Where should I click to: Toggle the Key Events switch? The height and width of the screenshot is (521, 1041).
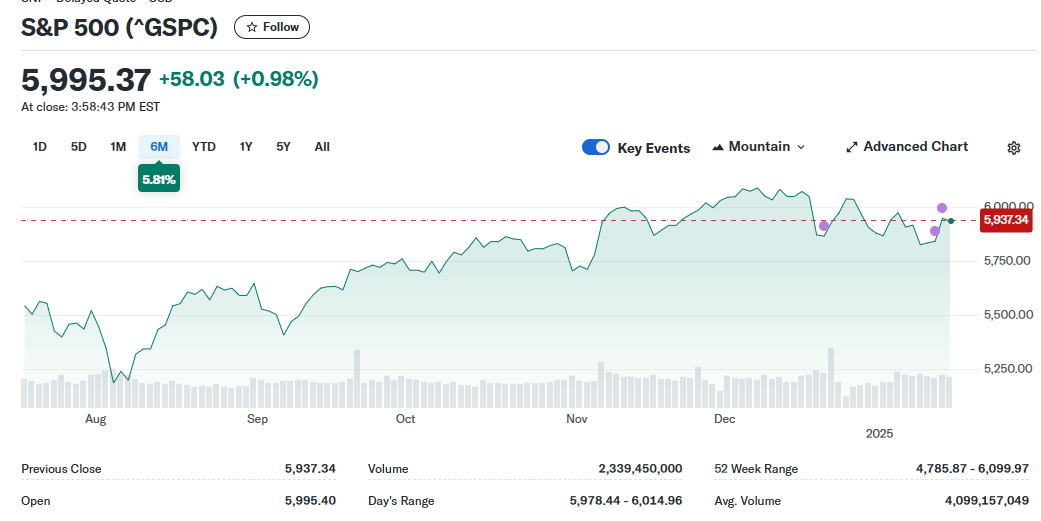click(x=596, y=147)
